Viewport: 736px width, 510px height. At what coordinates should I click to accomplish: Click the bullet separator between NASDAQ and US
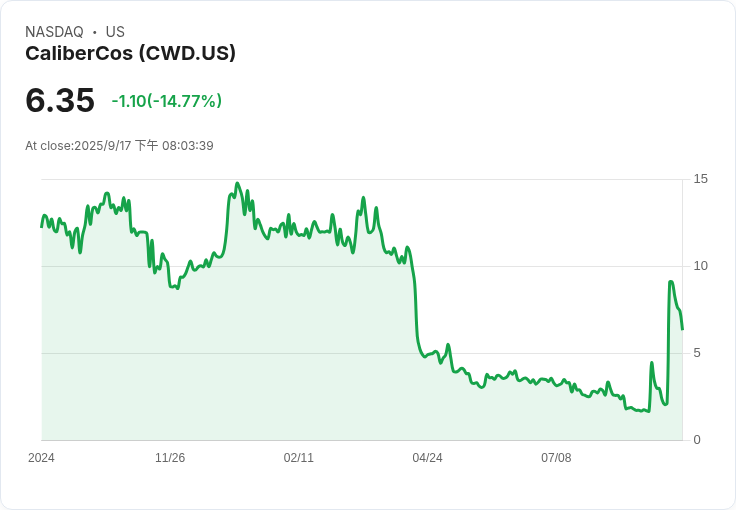[94, 32]
